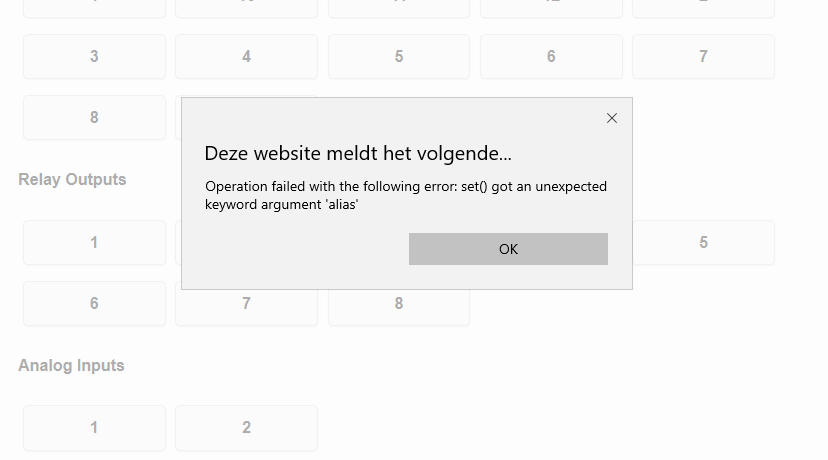Select button 8 directly above Relay Outputs heading
The image size is (828, 460).
pyautogui.click(x=94, y=117)
